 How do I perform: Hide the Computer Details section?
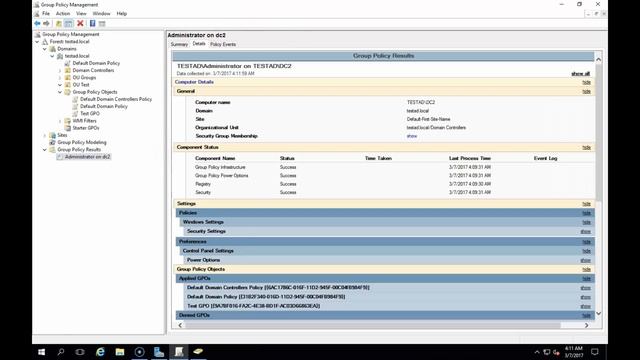(x=587, y=82)
